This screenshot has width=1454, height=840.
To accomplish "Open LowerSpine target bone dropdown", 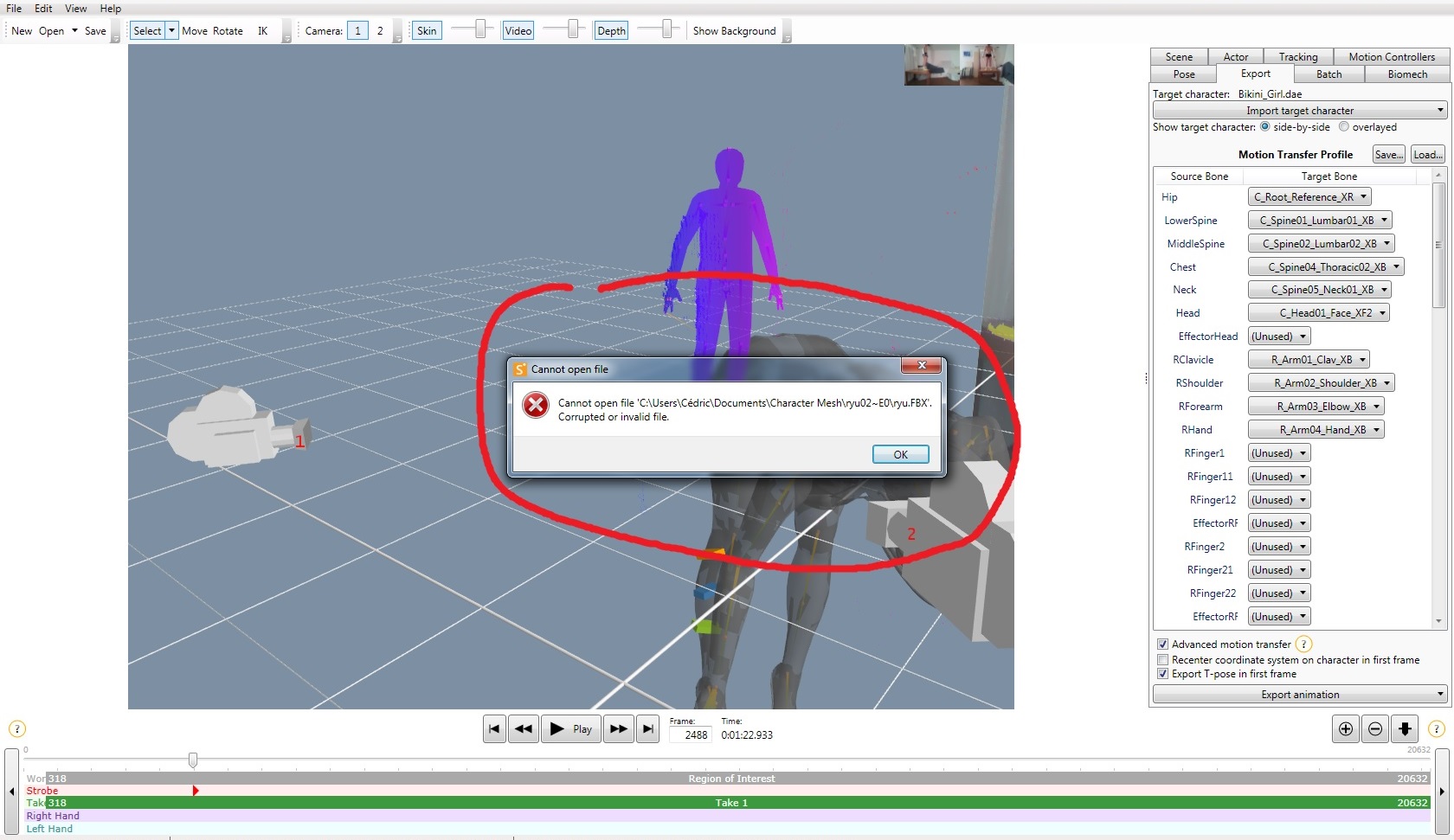I will tap(1320, 221).
